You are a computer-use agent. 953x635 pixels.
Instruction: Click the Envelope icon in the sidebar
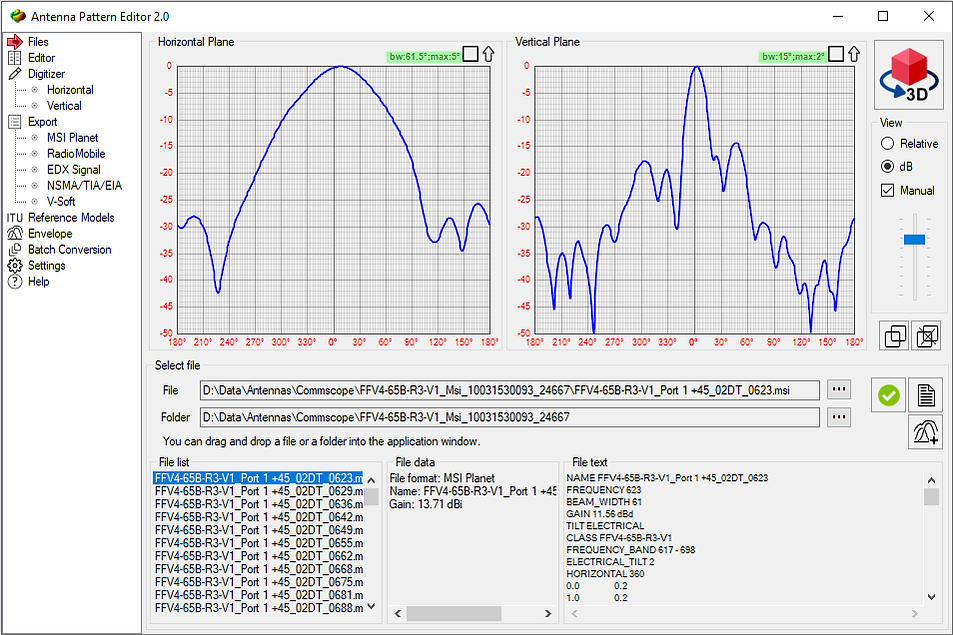[x=14, y=233]
